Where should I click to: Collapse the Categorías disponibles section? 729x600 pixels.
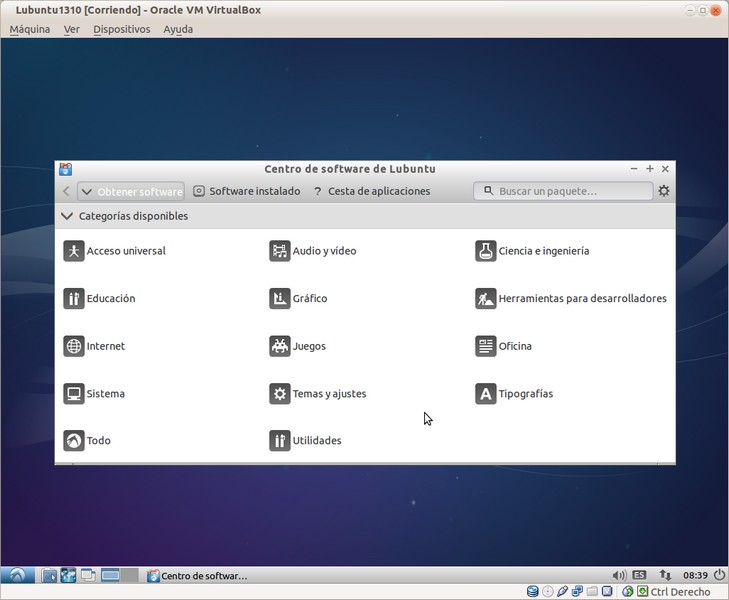pyautogui.click(x=67, y=216)
